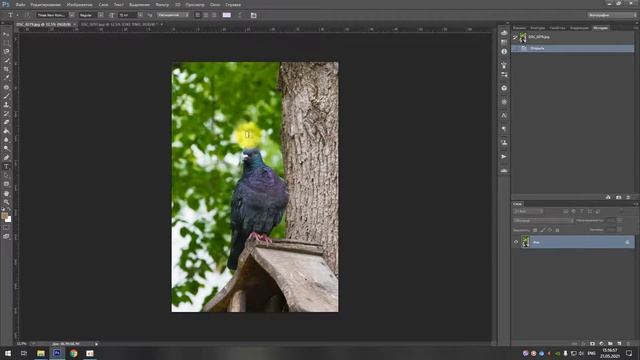The image size is (640, 360).
Task: Click new adjustment layer icon
Action: (x=601, y=344)
